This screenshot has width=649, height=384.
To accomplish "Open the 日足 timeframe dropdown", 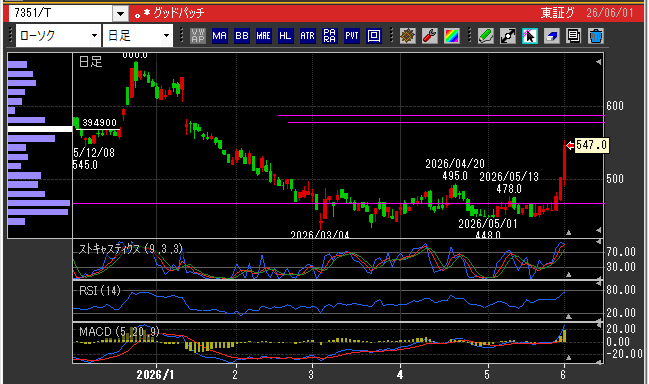I will [166, 36].
